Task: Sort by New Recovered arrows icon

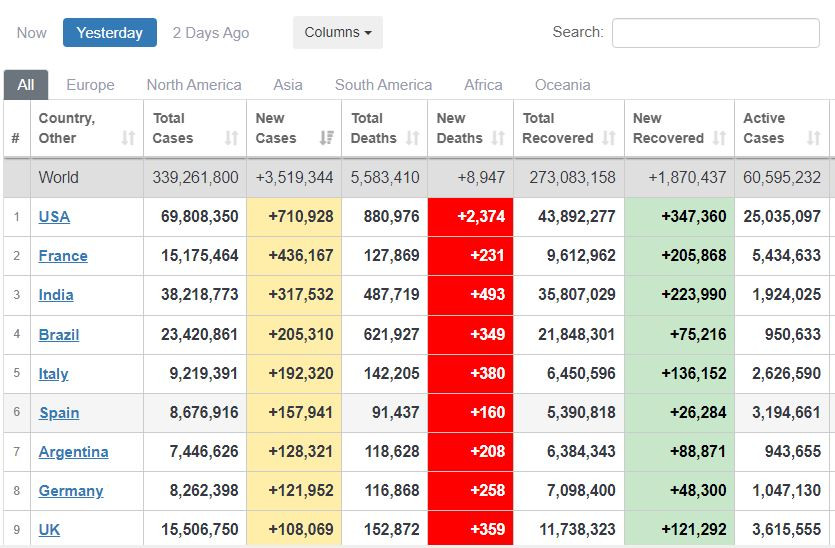Action: (x=719, y=138)
